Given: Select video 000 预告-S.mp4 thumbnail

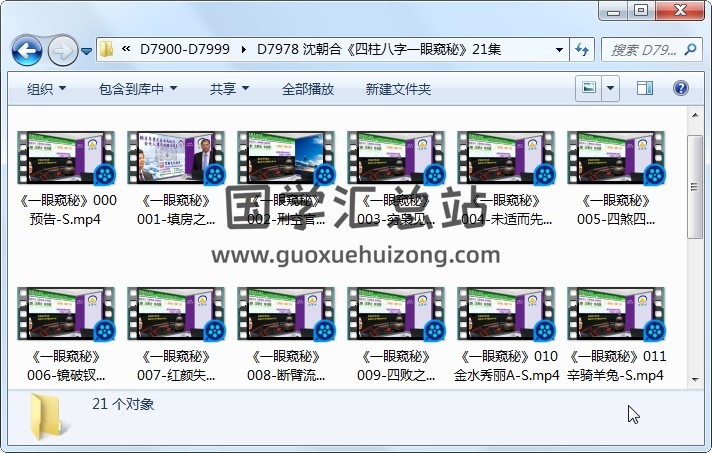Looking at the screenshot, I should click(x=66, y=158).
